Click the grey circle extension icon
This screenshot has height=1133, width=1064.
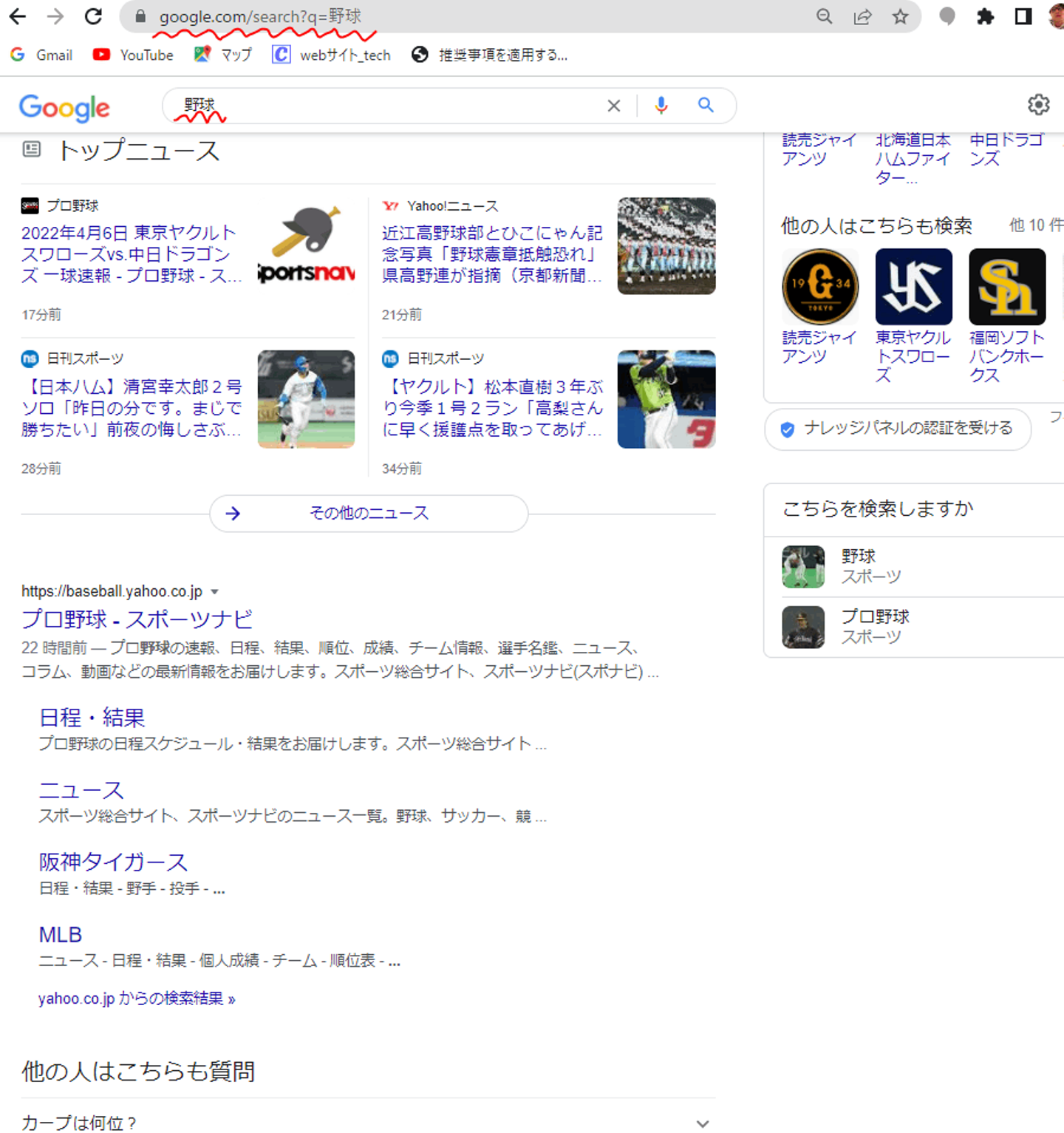click(947, 16)
